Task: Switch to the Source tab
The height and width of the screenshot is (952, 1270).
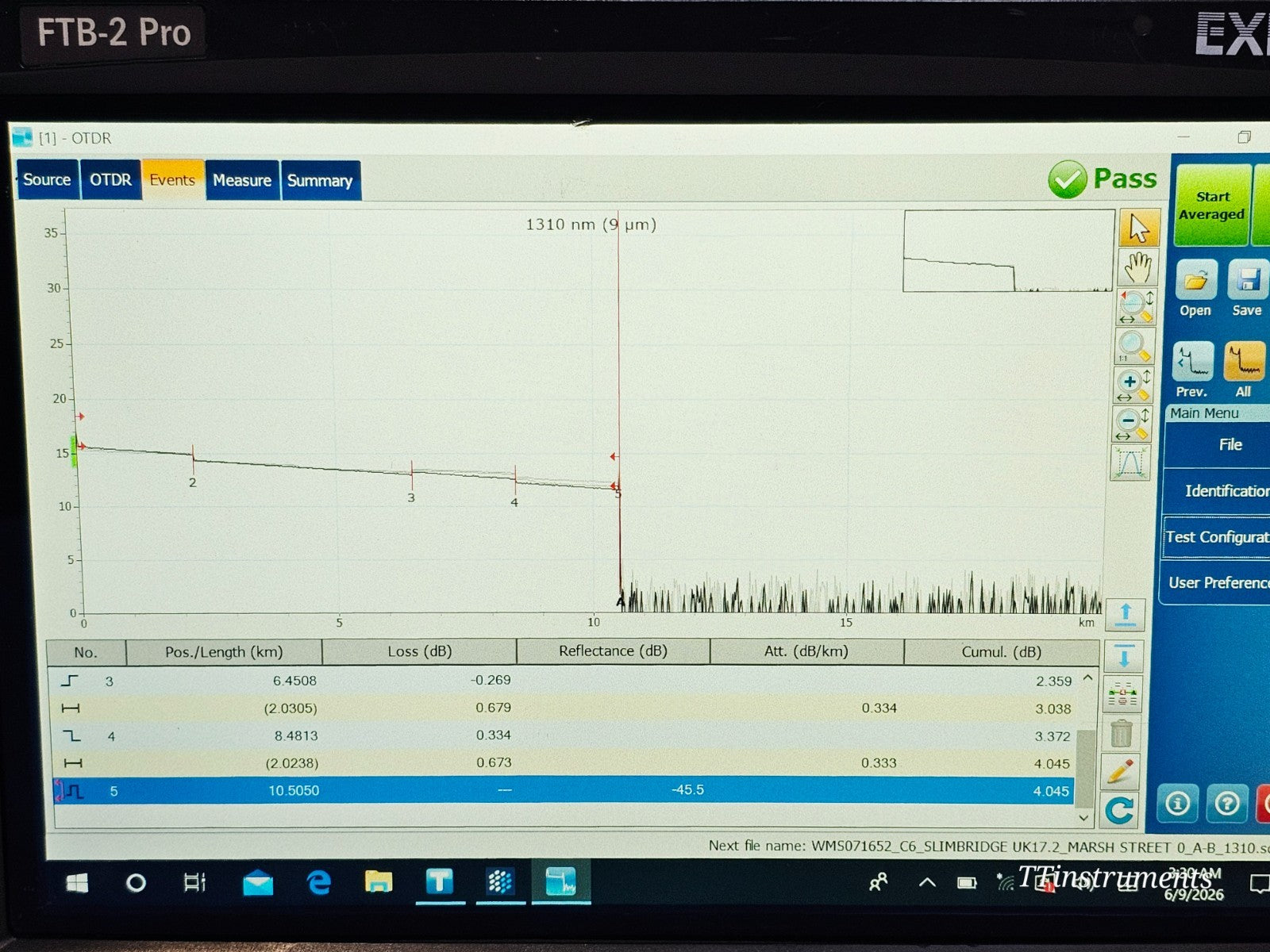Action: pos(47,180)
